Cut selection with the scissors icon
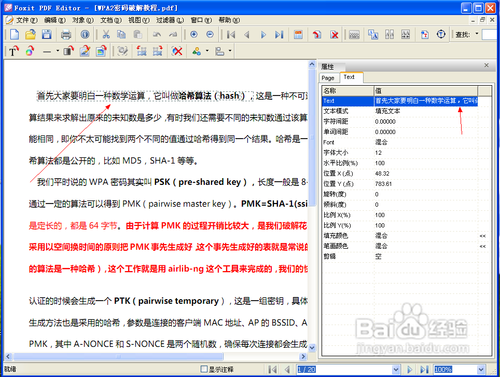 [x=106, y=34]
